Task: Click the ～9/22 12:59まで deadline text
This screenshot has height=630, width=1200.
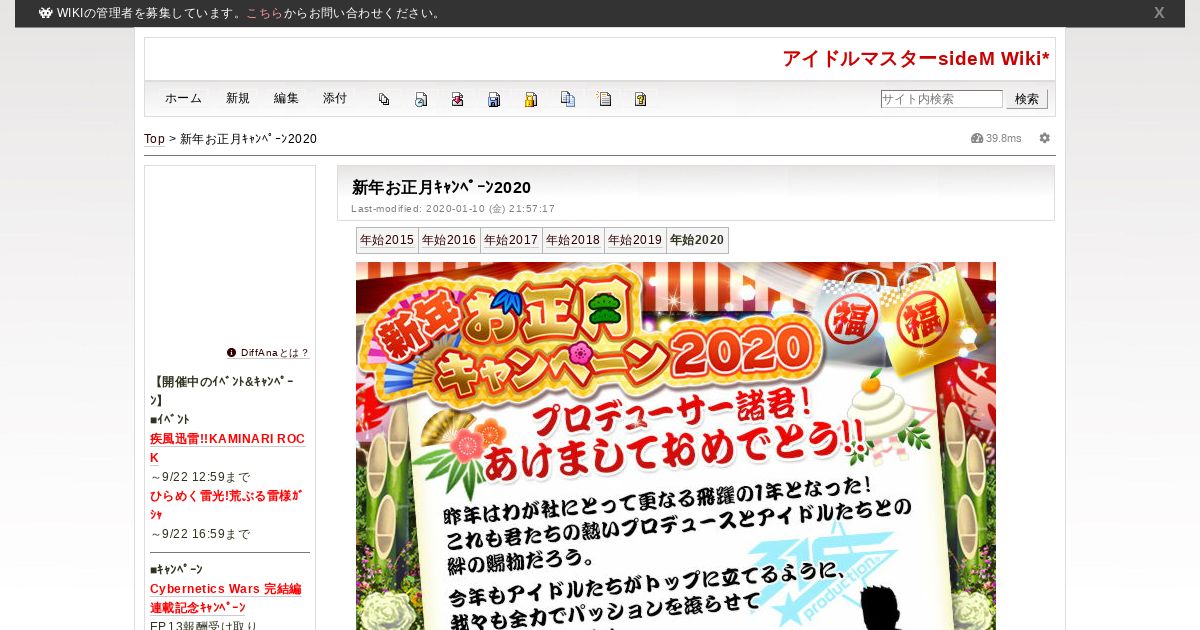Action: (200, 477)
